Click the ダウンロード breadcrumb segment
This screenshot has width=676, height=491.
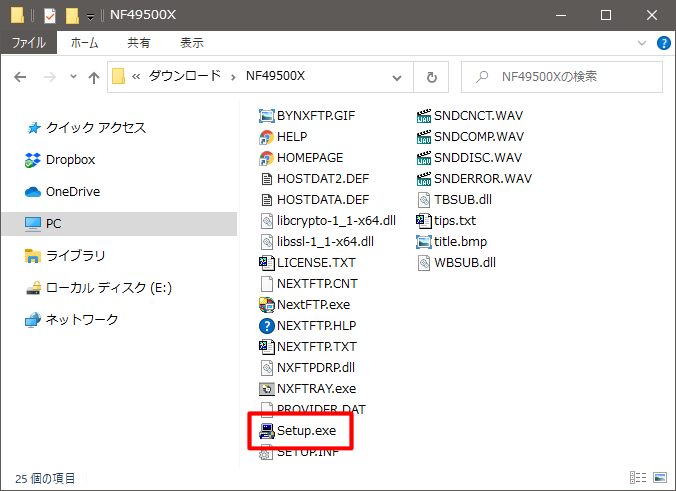coord(185,76)
